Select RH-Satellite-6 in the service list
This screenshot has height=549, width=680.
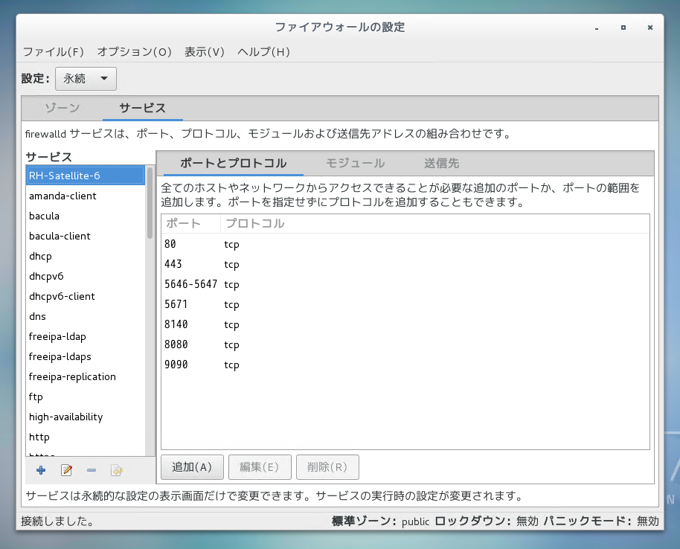[85, 176]
